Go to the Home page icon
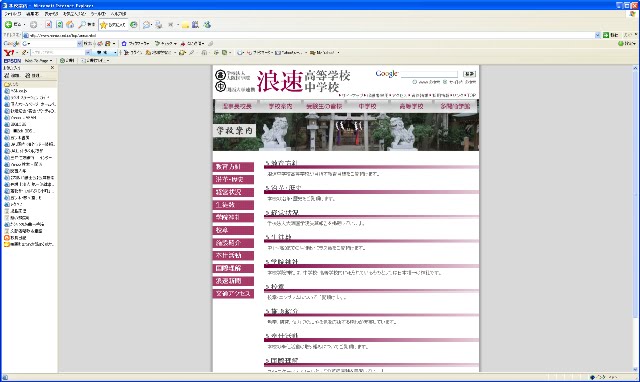 (x=70, y=24)
